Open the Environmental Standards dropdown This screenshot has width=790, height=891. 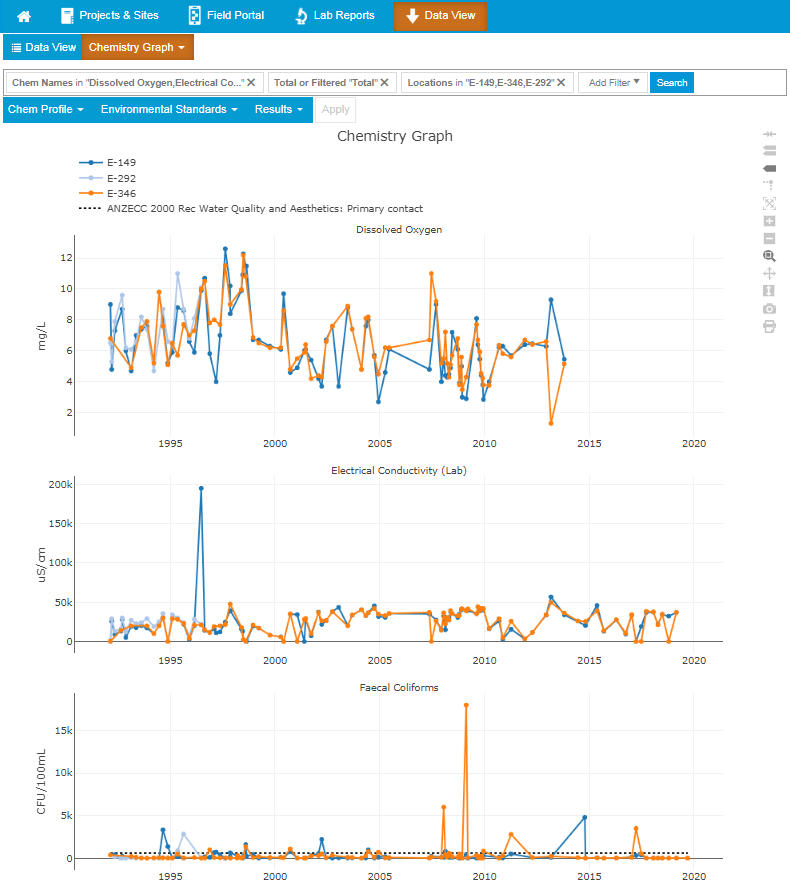pos(169,109)
